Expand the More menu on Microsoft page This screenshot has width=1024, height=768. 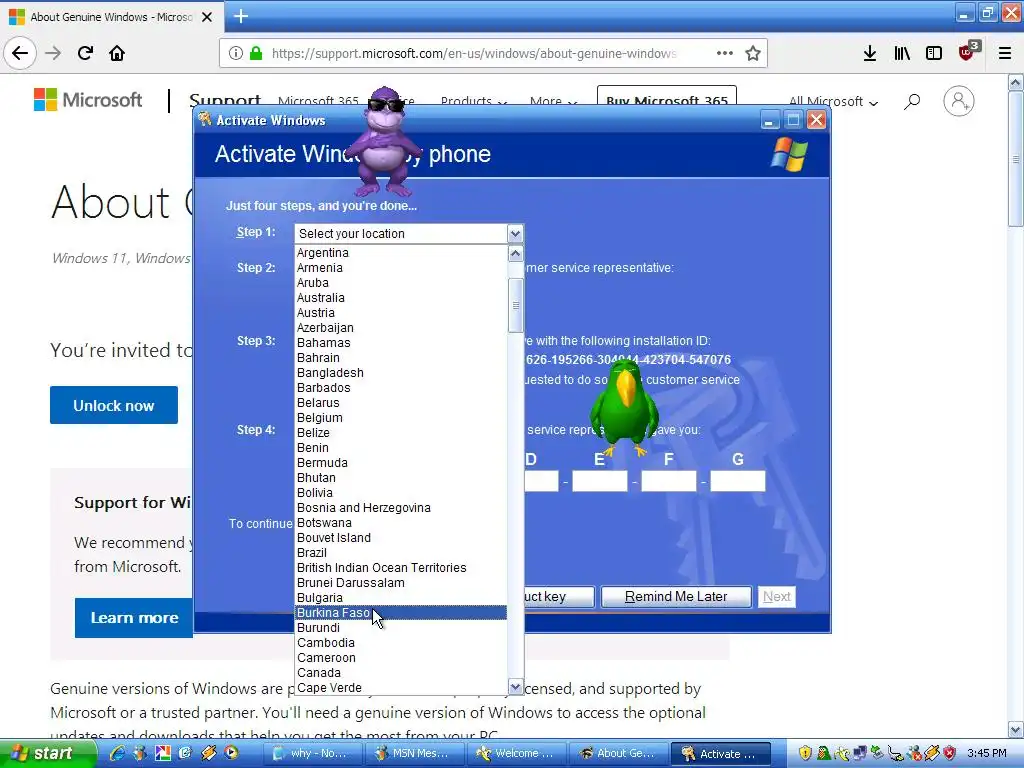click(x=553, y=101)
